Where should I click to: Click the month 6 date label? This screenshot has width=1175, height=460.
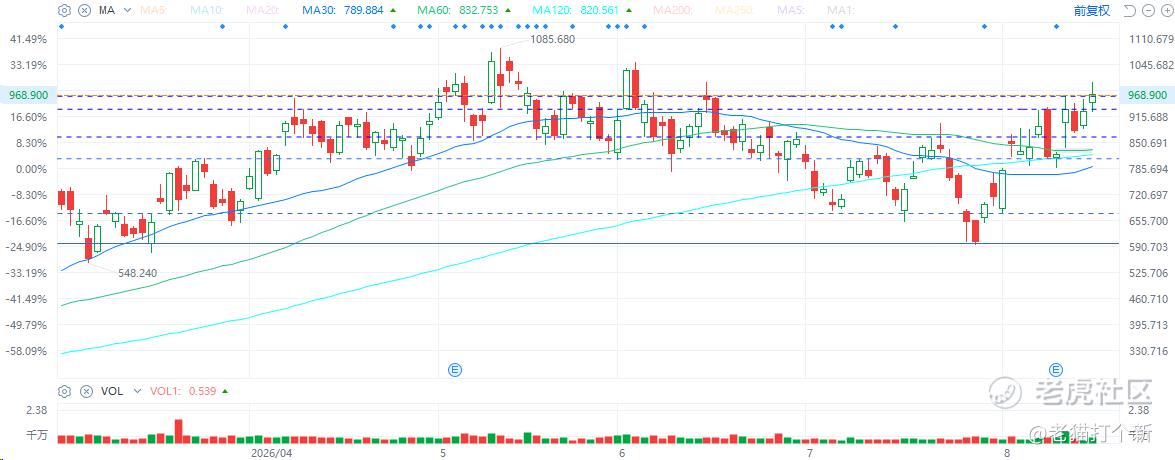point(623,453)
